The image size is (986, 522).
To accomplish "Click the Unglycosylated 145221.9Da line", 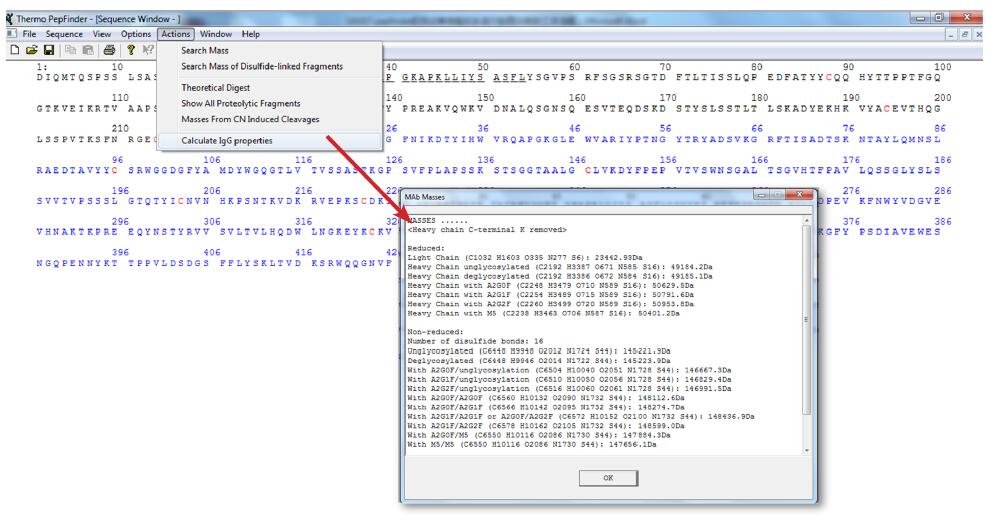I will 539,351.
